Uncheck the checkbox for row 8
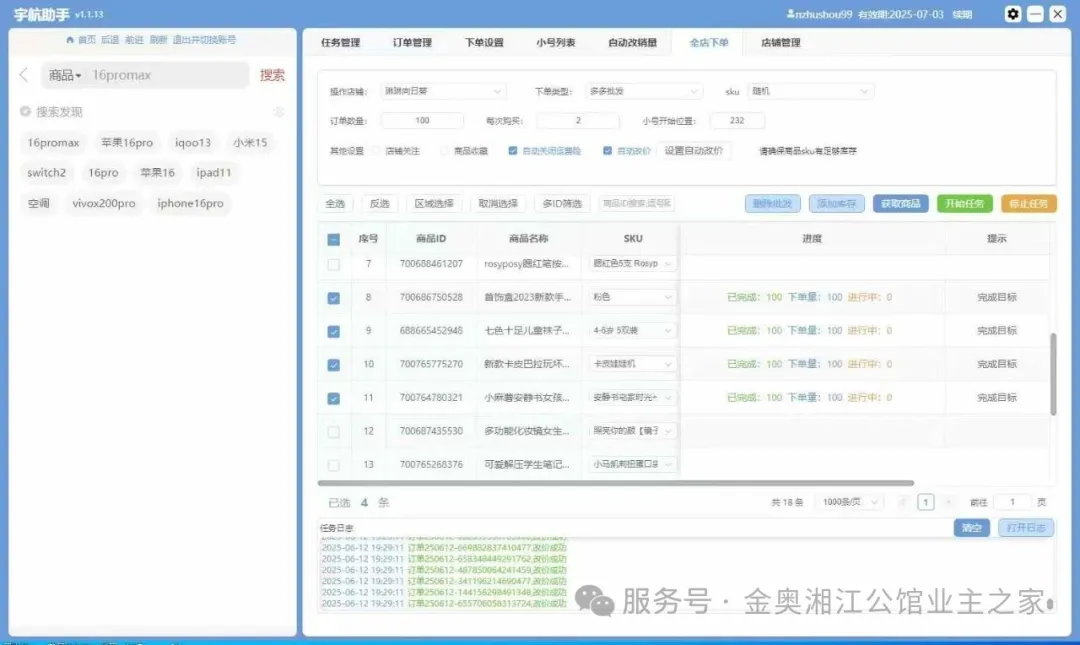 pos(334,297)
